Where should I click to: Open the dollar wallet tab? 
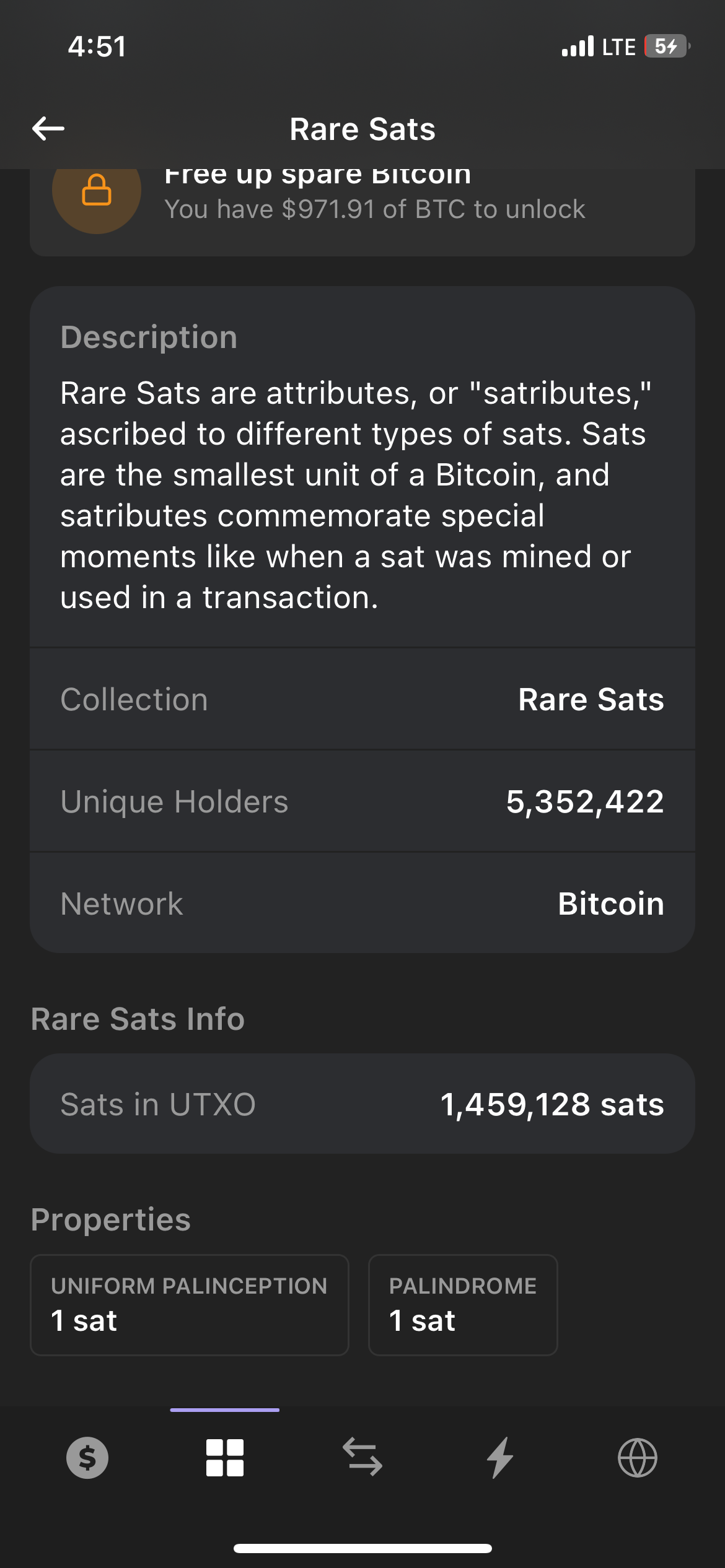(x=87, y=1458)
